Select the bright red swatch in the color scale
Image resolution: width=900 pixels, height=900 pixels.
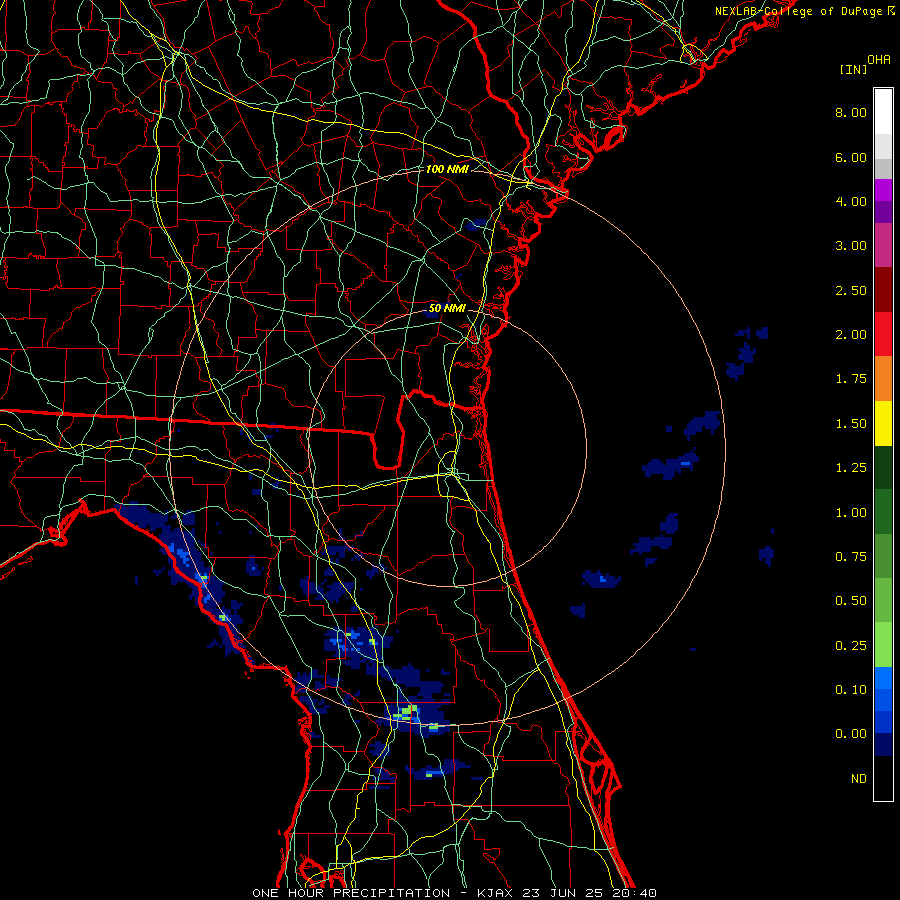pos(883,335)
